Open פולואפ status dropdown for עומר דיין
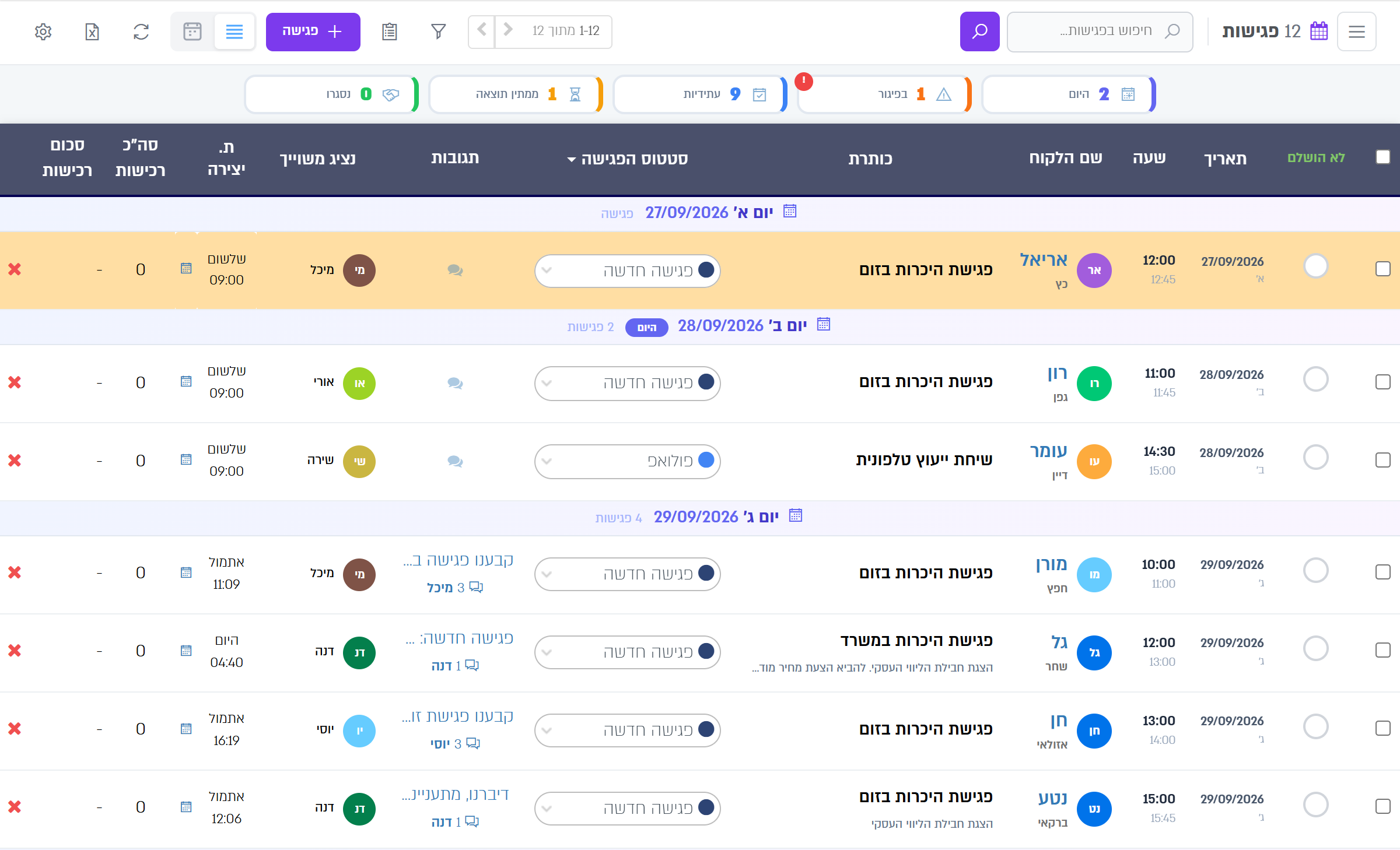The image size is (1400, 850). [x=628, y=461]
